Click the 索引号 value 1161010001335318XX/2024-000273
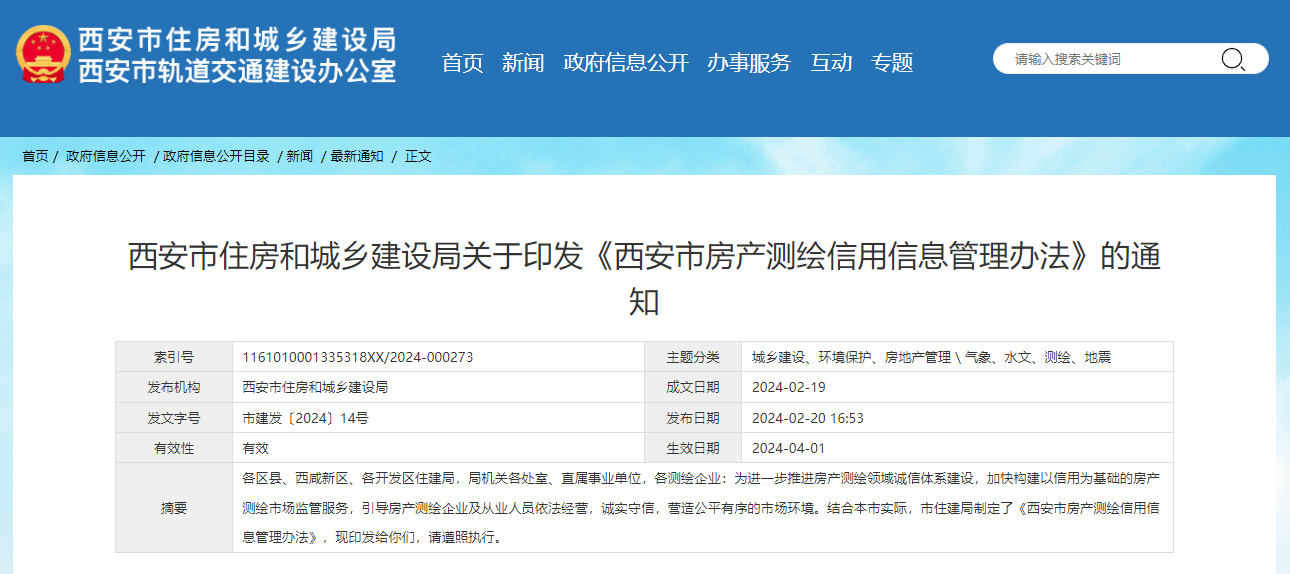The width and height of the screenshot is (1290, 574). click(358, 357)
